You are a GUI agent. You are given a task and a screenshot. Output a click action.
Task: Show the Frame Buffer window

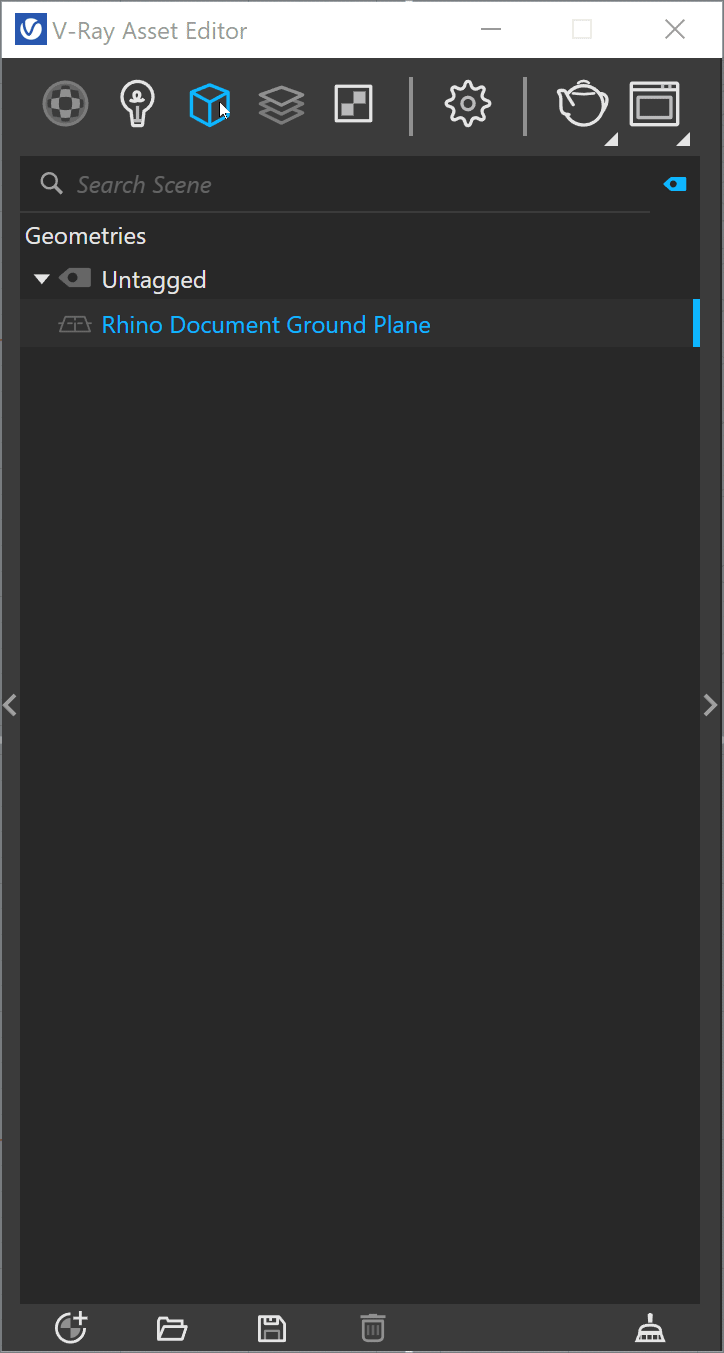click(x=654, y=104)
